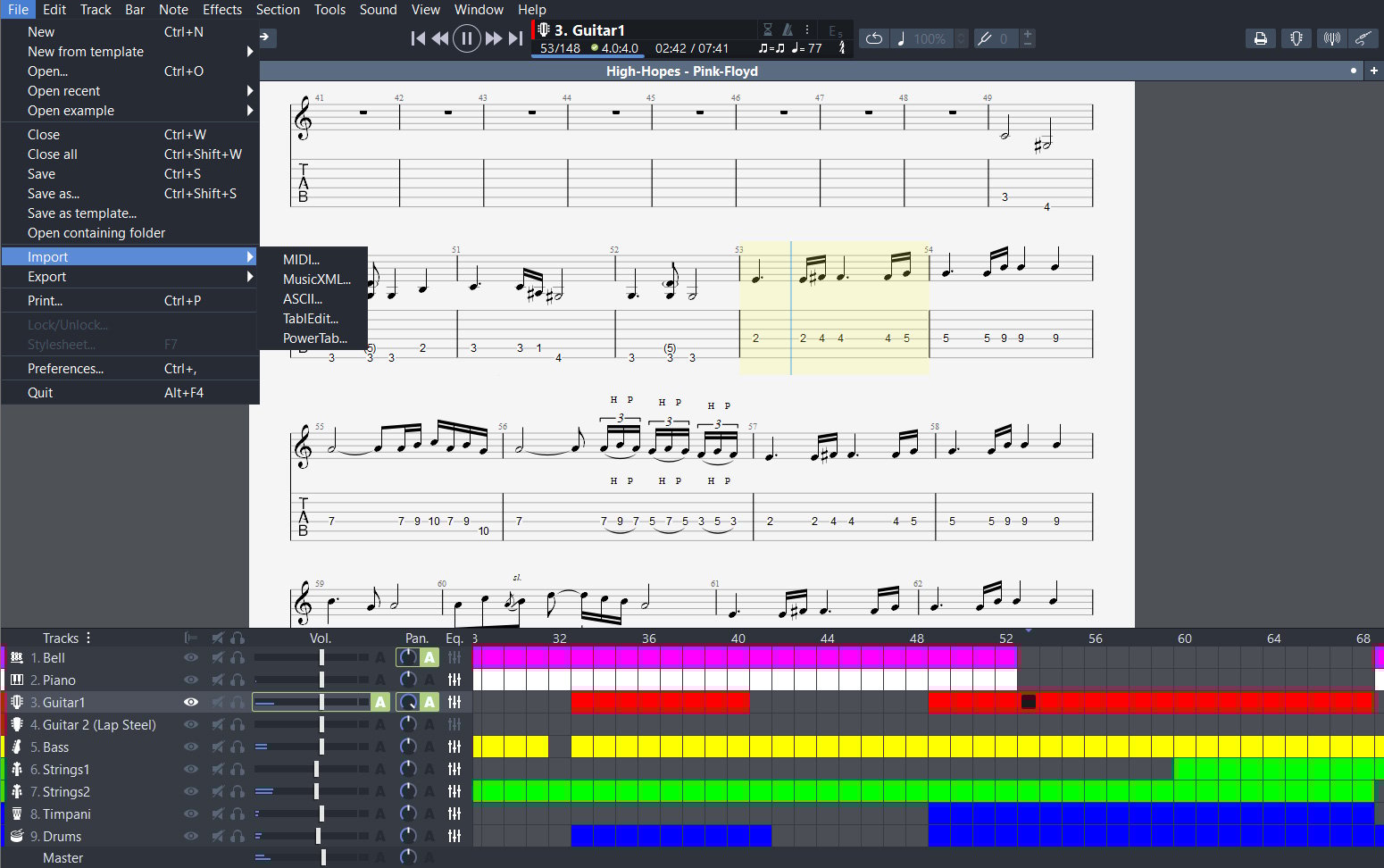Open the tuner icon in top right
This screenshot has width=1384, height=868.
[1296, 38]
